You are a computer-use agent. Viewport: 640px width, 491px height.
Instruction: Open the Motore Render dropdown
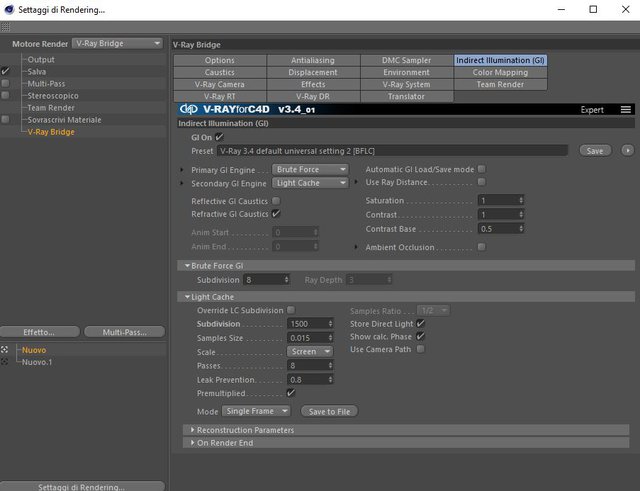click(x=118, y=44)
